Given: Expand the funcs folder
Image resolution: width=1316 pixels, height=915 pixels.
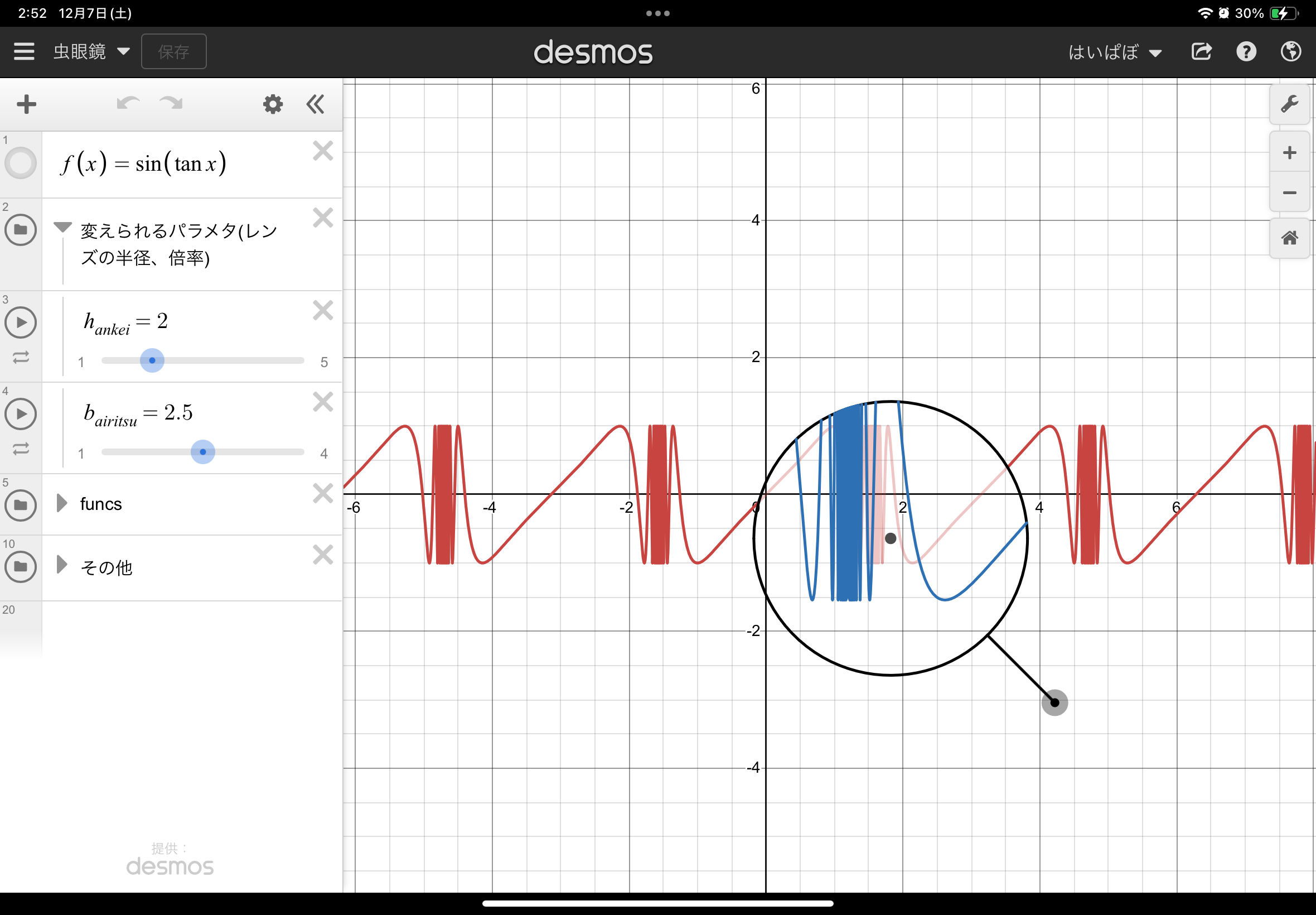Looking at the screenshot, I should pos(62,503).
